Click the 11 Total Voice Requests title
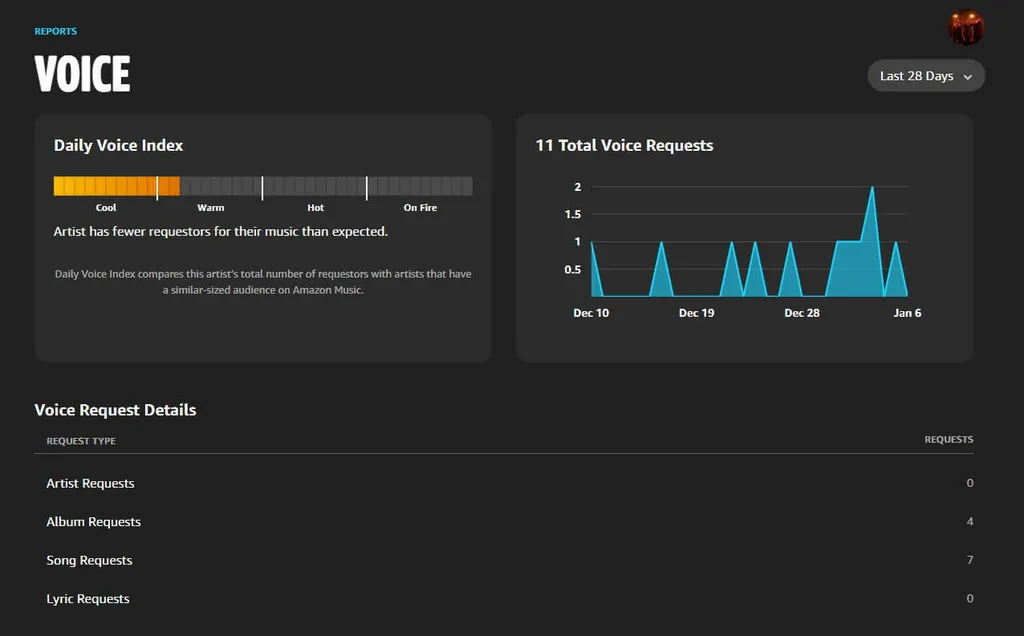This screenshot has width=1024, height=636. [x=624, y=146]
